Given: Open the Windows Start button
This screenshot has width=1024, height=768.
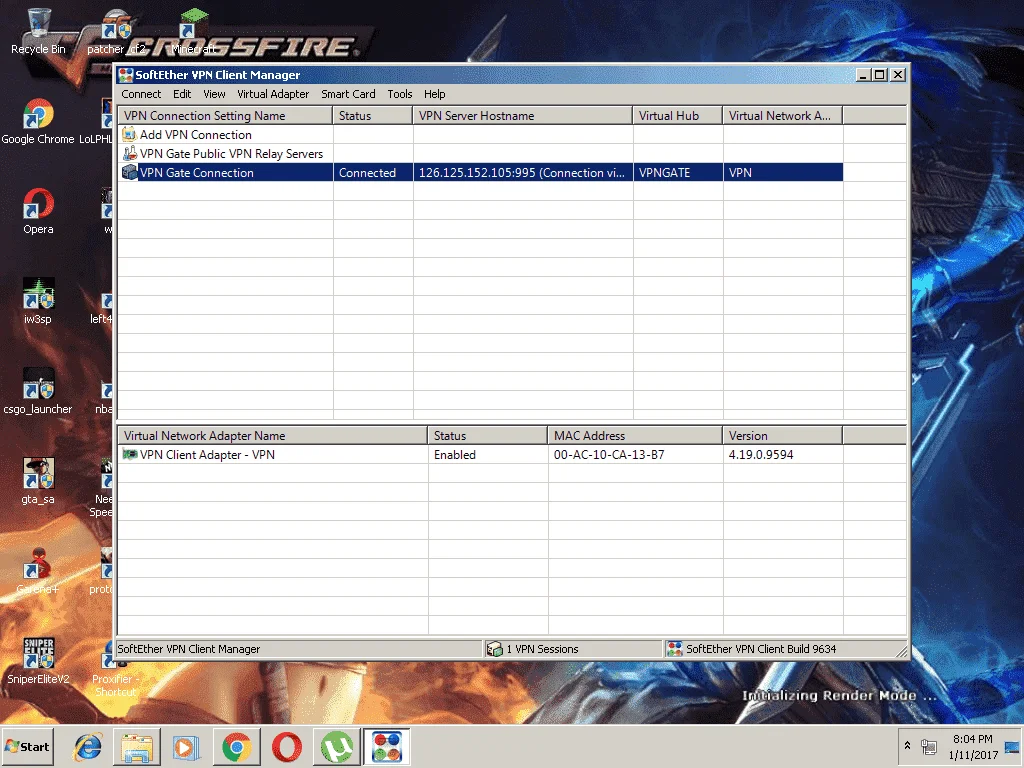Looking at the screenshot, I should pos(27,746).
